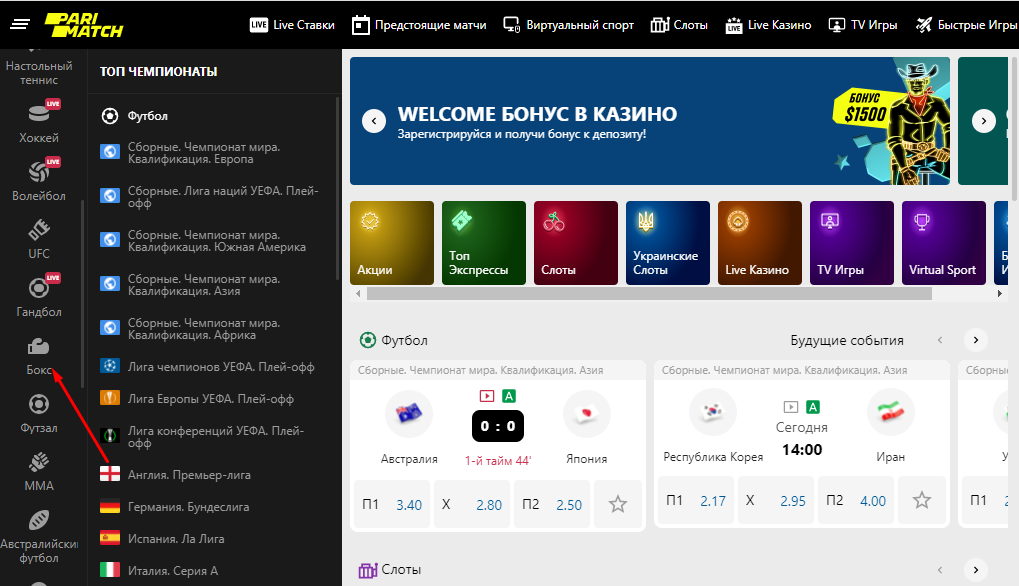Open the Будущие события label
Viewport: 1019px width, 586px height.
(x=847, y=340)
